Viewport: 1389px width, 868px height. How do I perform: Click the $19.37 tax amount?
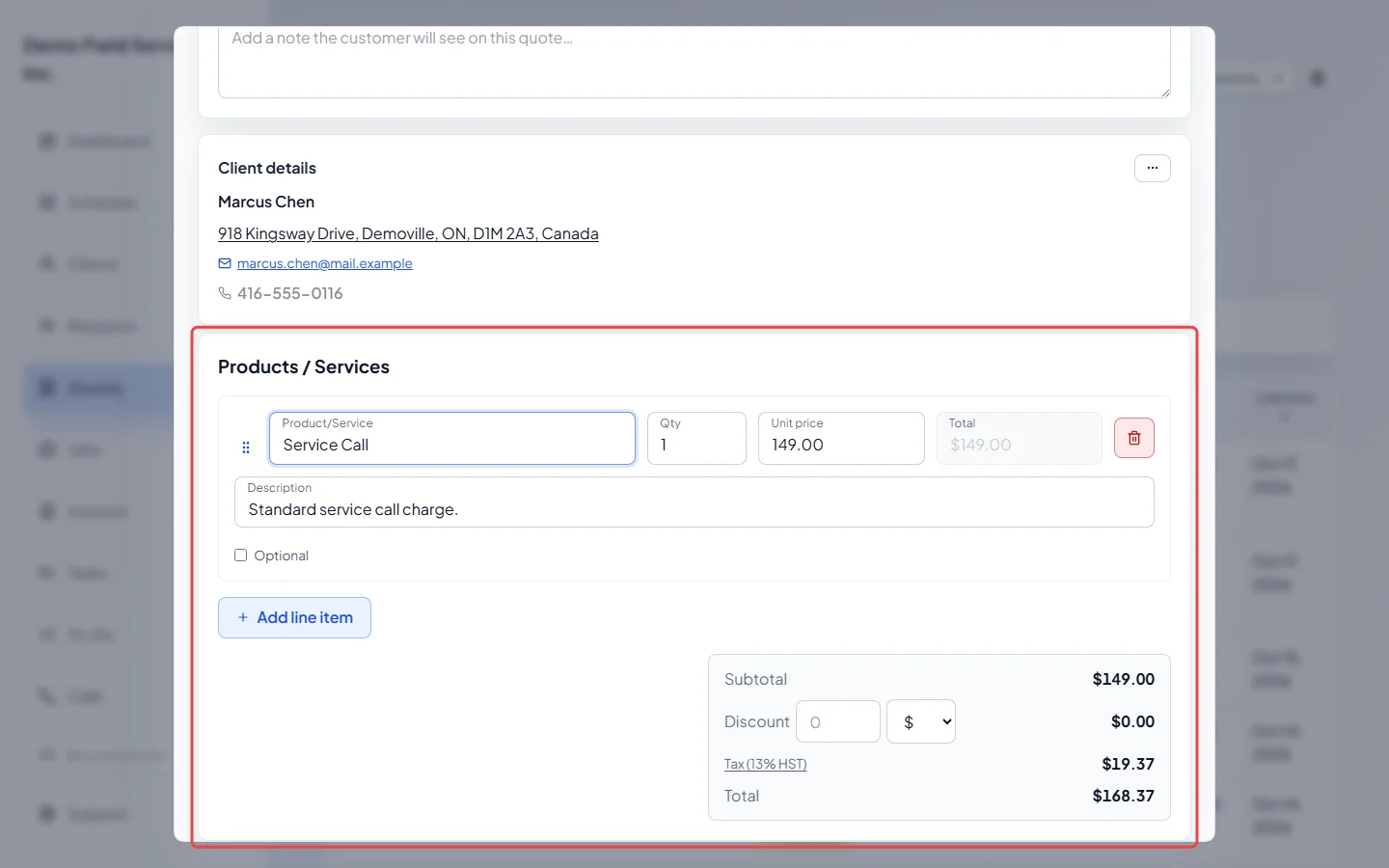(1128, 764)
